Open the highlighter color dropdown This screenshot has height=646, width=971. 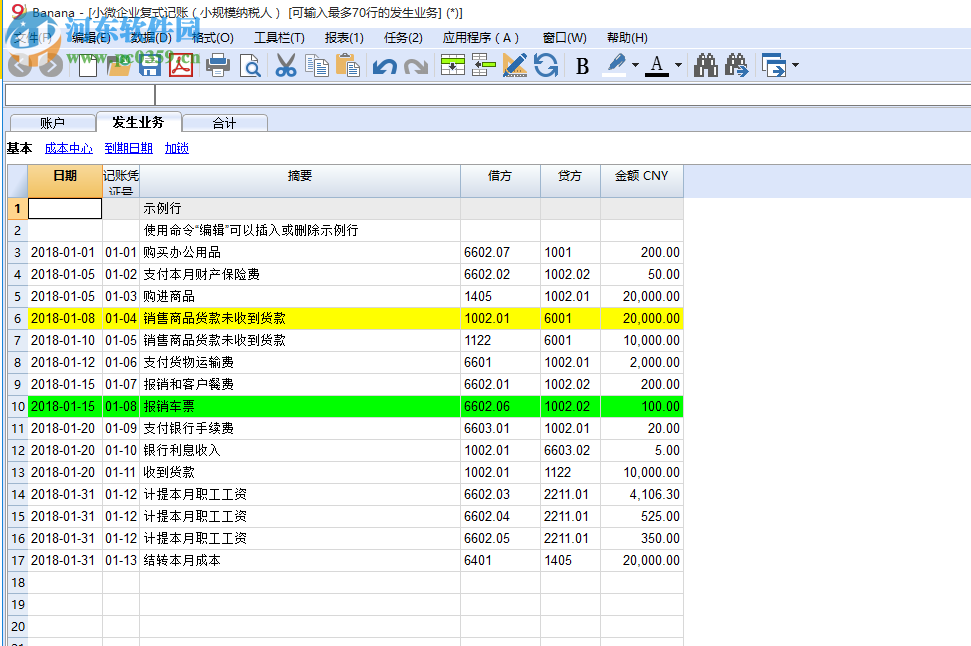click(x=635, y=65)
